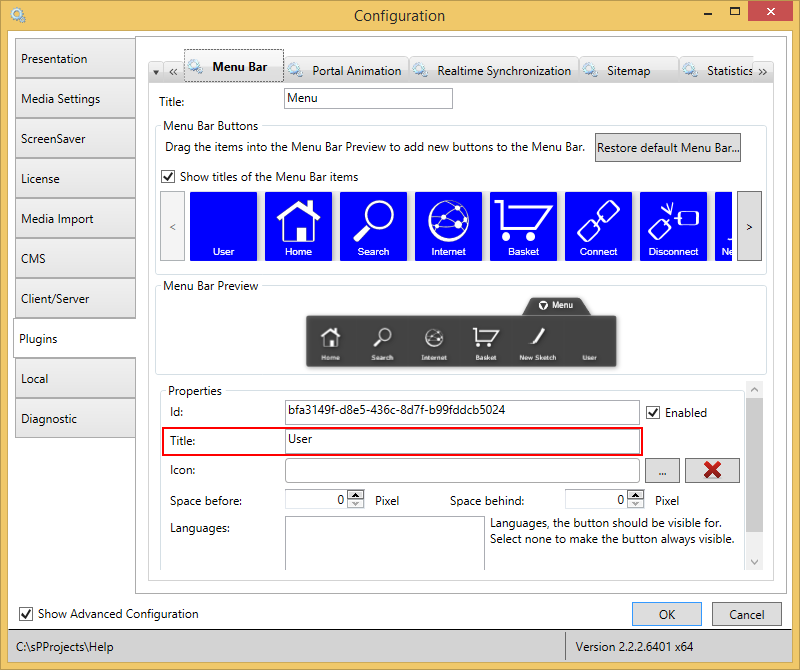Click the red X to clear the icon
Image resolution: width=800 pixels, height=670 pixels.
(x=712, y=470)
